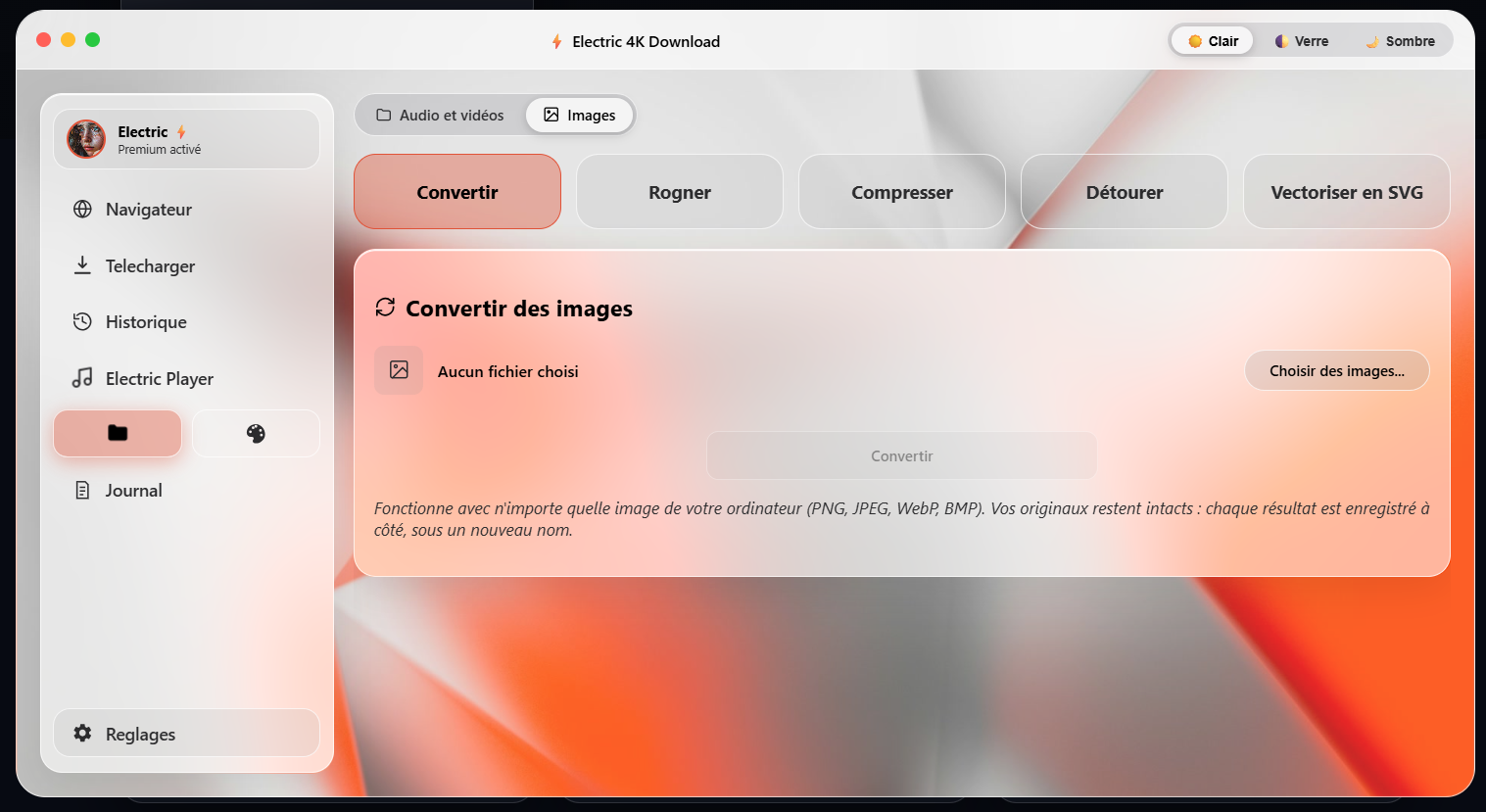Open Vectoriser en SVG tool
This screenshot has height=812, width=1486.
1347,192
